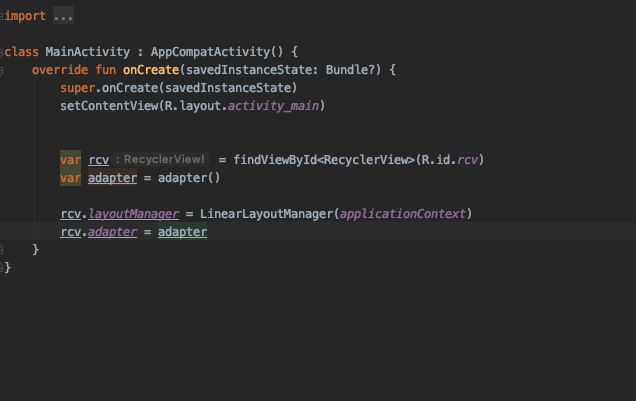
Task: Click the ": RecyclerView!" inlay type hint
Action: click(161, 159)
